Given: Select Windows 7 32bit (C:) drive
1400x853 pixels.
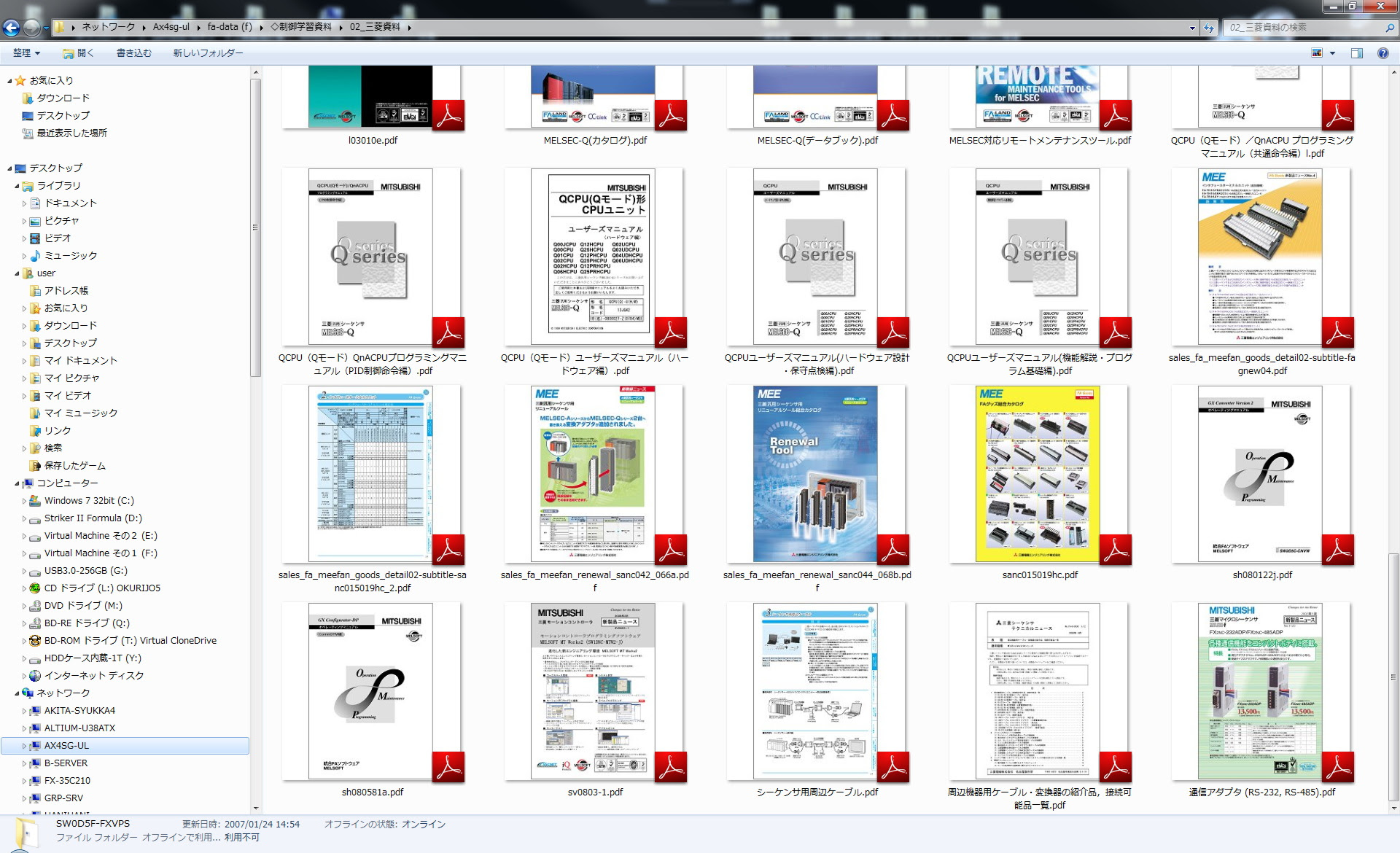Looking at the screenshot, I should 89,501.
